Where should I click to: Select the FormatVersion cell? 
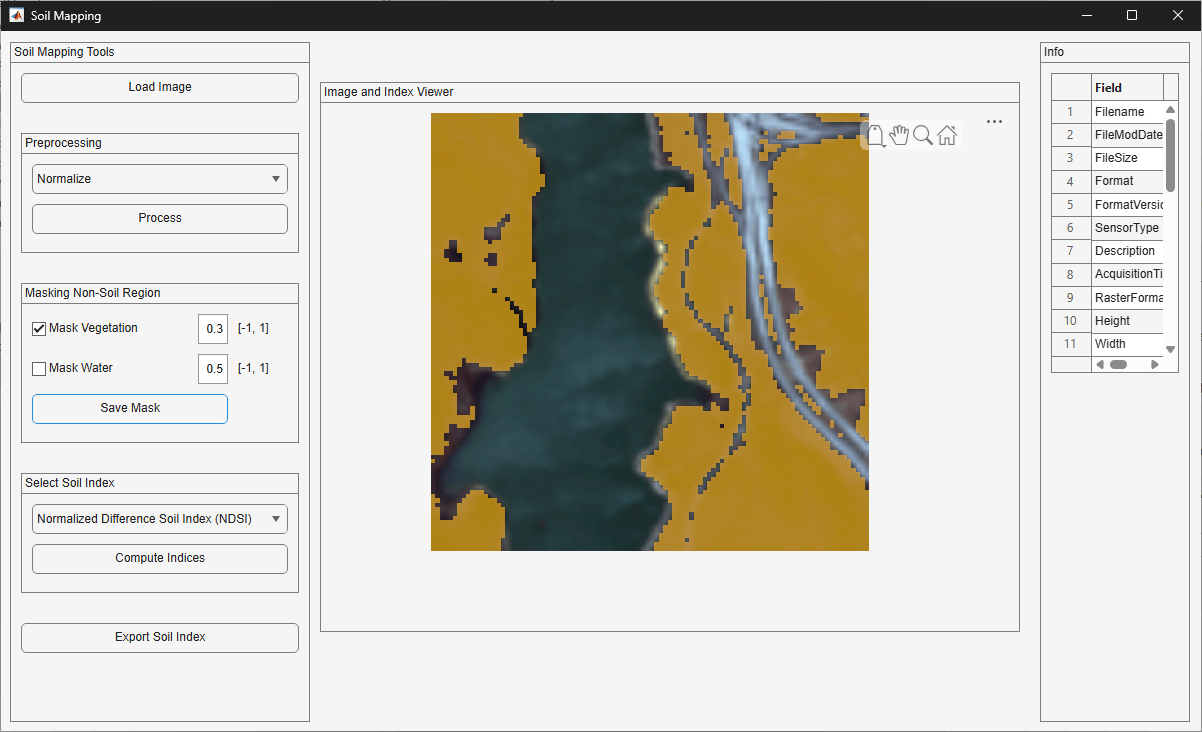click(x=1127, y=205)
